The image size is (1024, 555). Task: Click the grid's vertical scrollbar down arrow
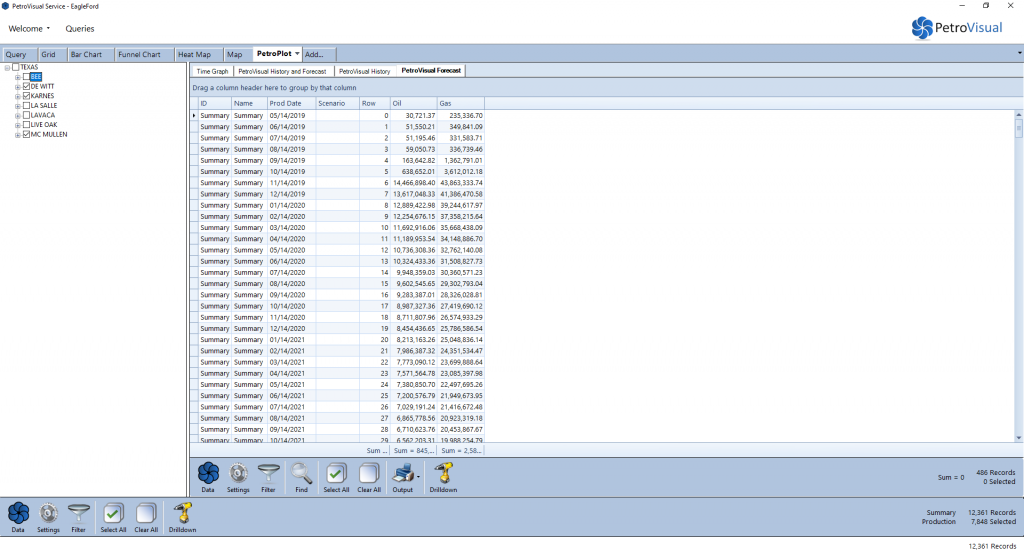coord(1019,438)
